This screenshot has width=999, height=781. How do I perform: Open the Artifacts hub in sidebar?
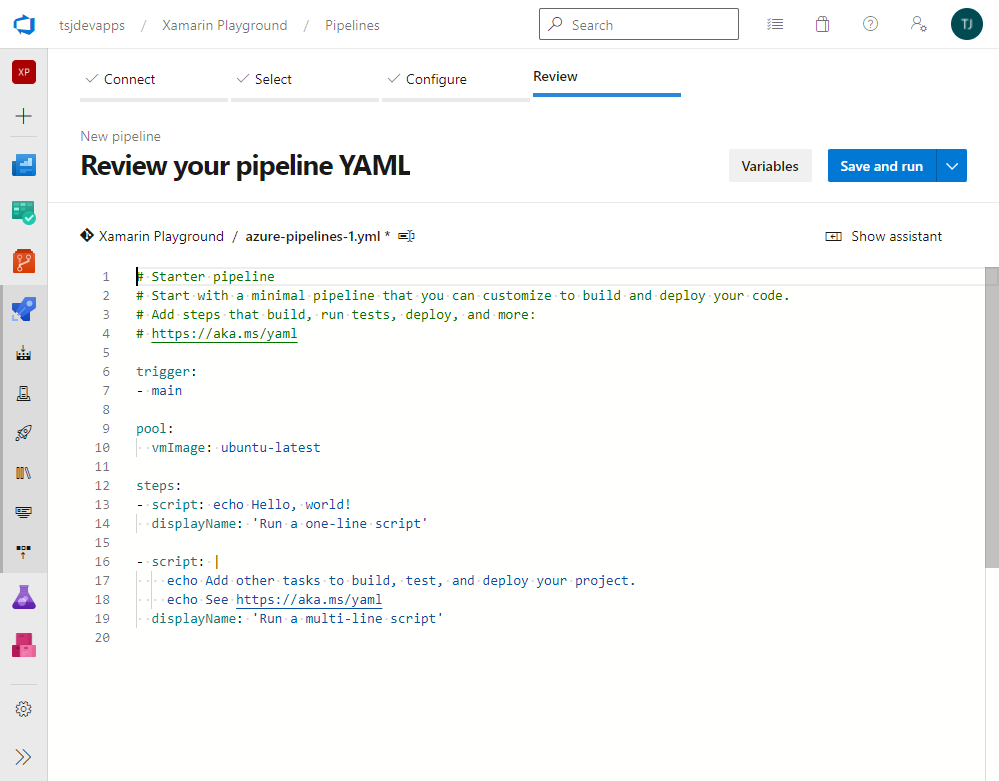(24, 645)
